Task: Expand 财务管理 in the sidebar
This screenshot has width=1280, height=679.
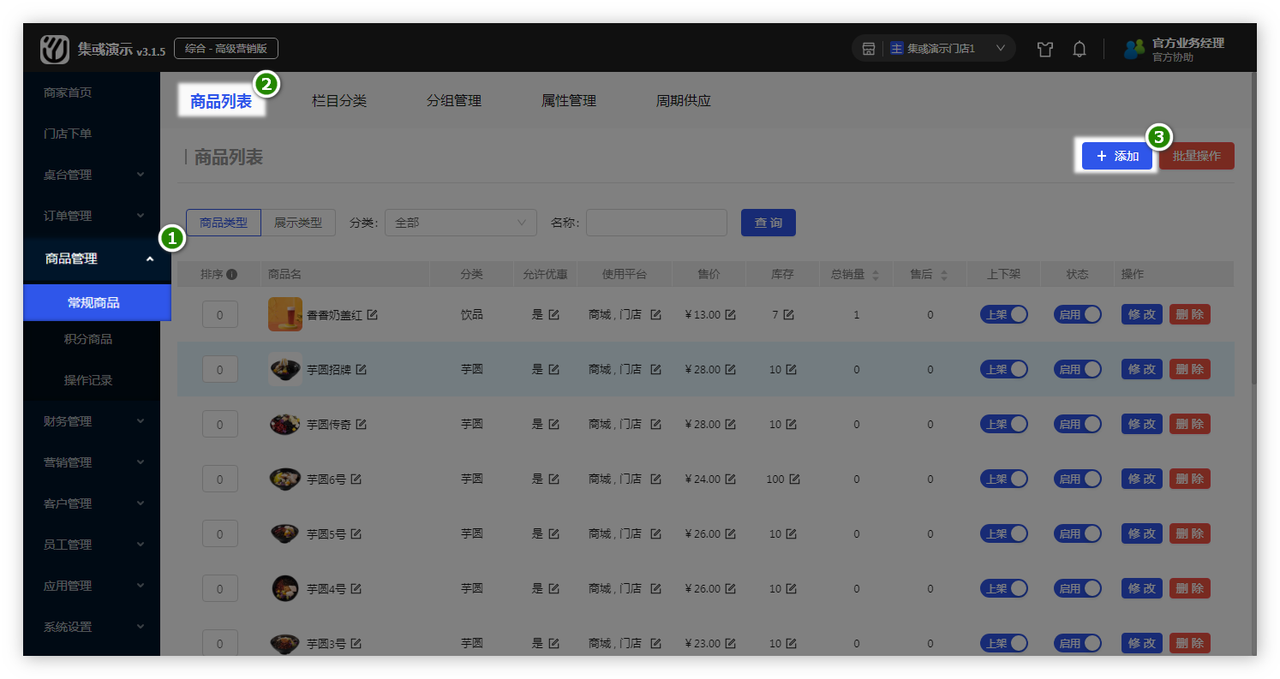Action: tap(91, 422)
